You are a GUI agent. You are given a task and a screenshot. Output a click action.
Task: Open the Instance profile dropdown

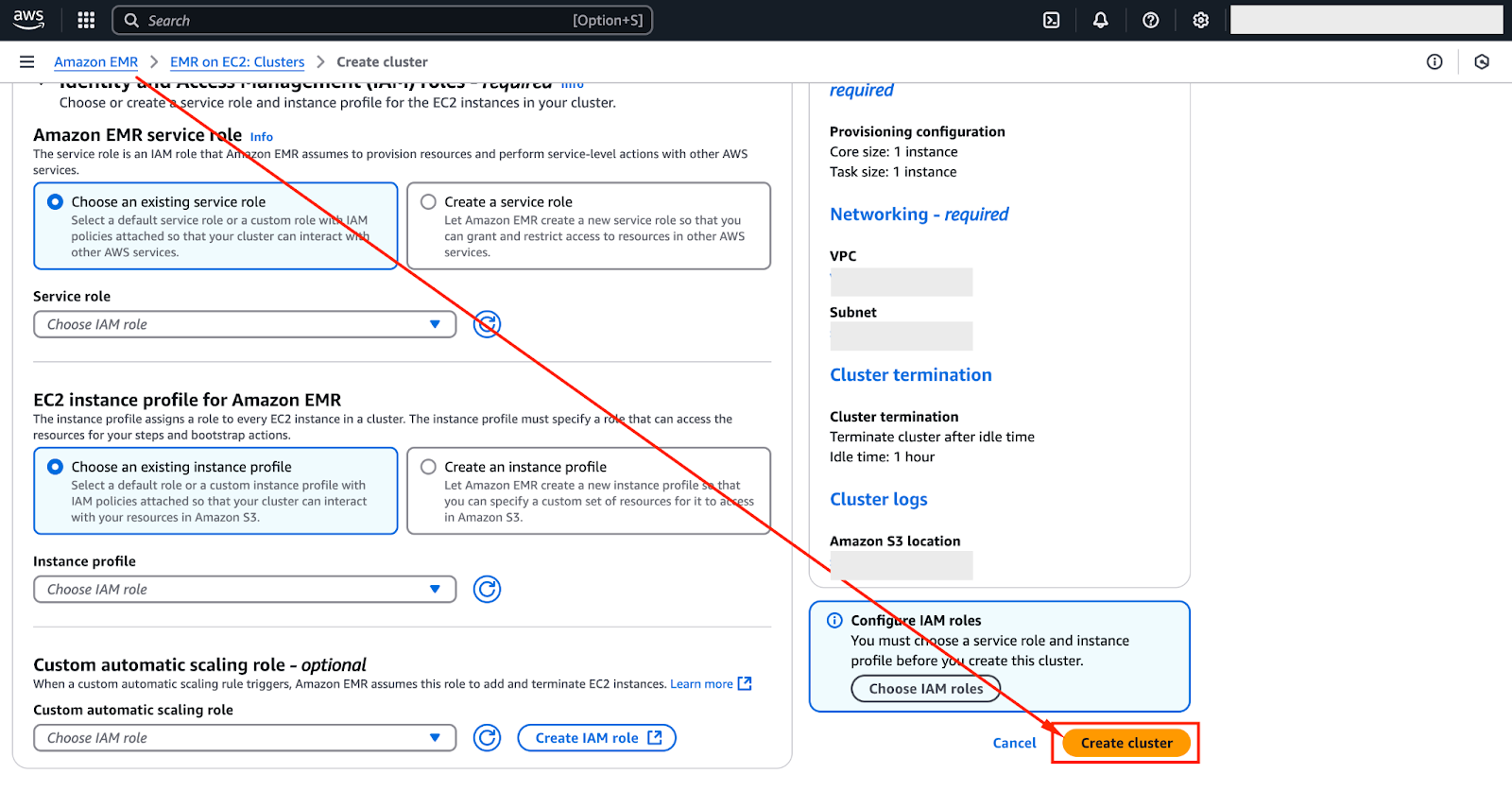coord(245,589)
